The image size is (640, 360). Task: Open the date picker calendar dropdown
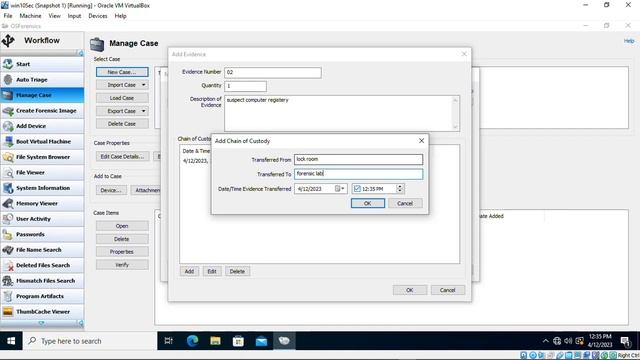pos(340,189)
